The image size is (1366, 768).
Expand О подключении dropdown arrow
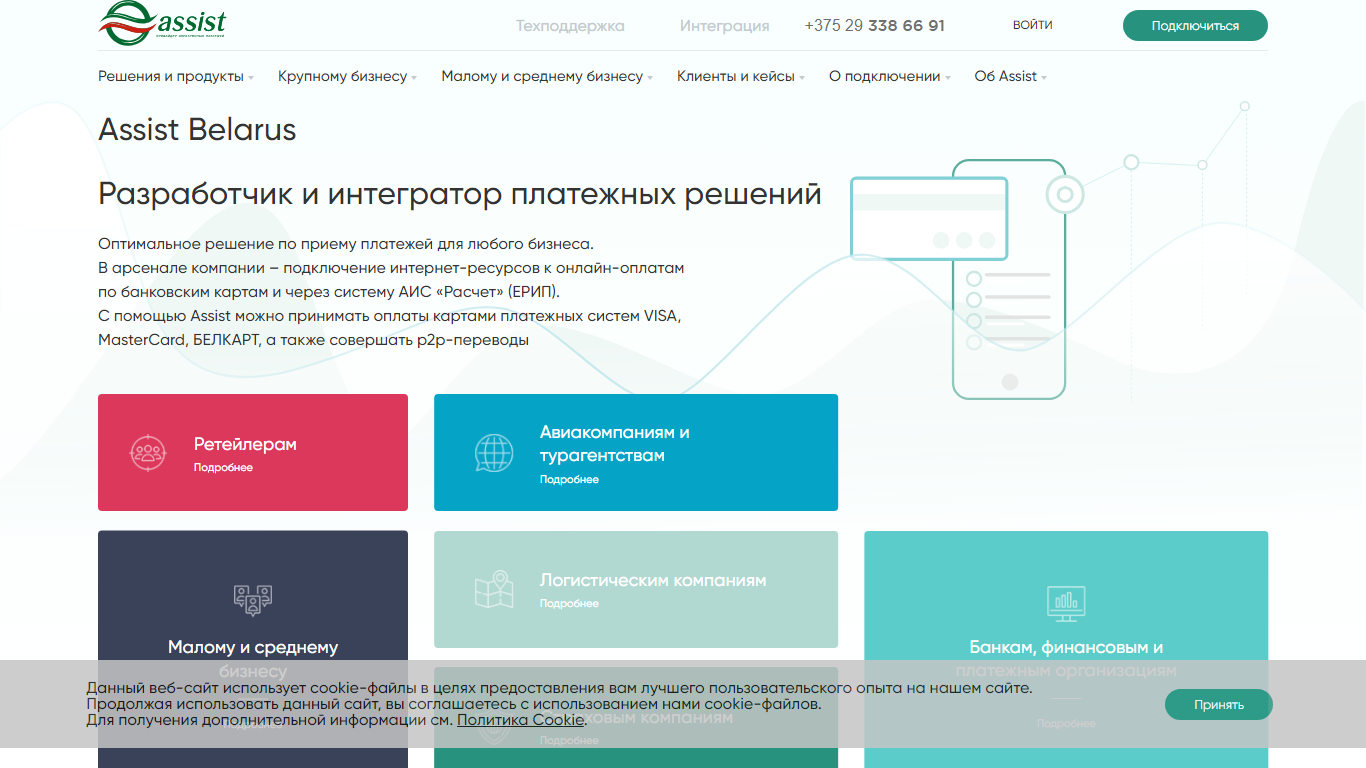click(948, 78)
